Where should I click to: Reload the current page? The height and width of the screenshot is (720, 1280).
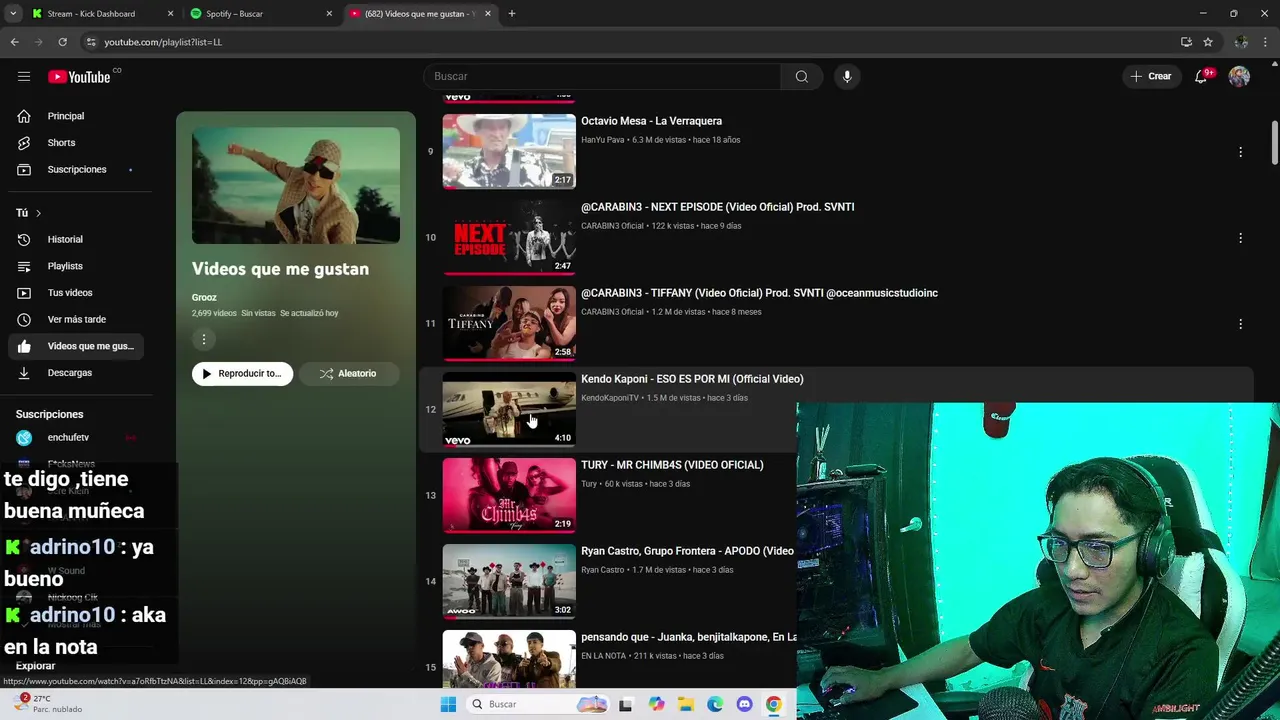click(x=62, y=42)
